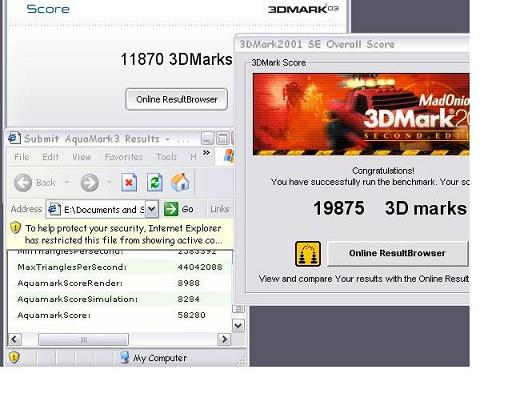Open the Forward button history dropdown
The image size is (512, 410).
109,182
